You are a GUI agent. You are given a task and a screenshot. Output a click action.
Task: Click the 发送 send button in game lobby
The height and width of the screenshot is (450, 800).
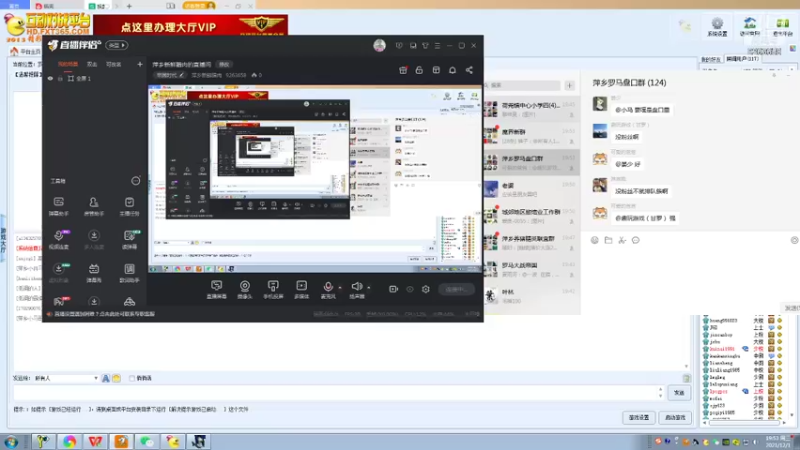click(679, 393)
